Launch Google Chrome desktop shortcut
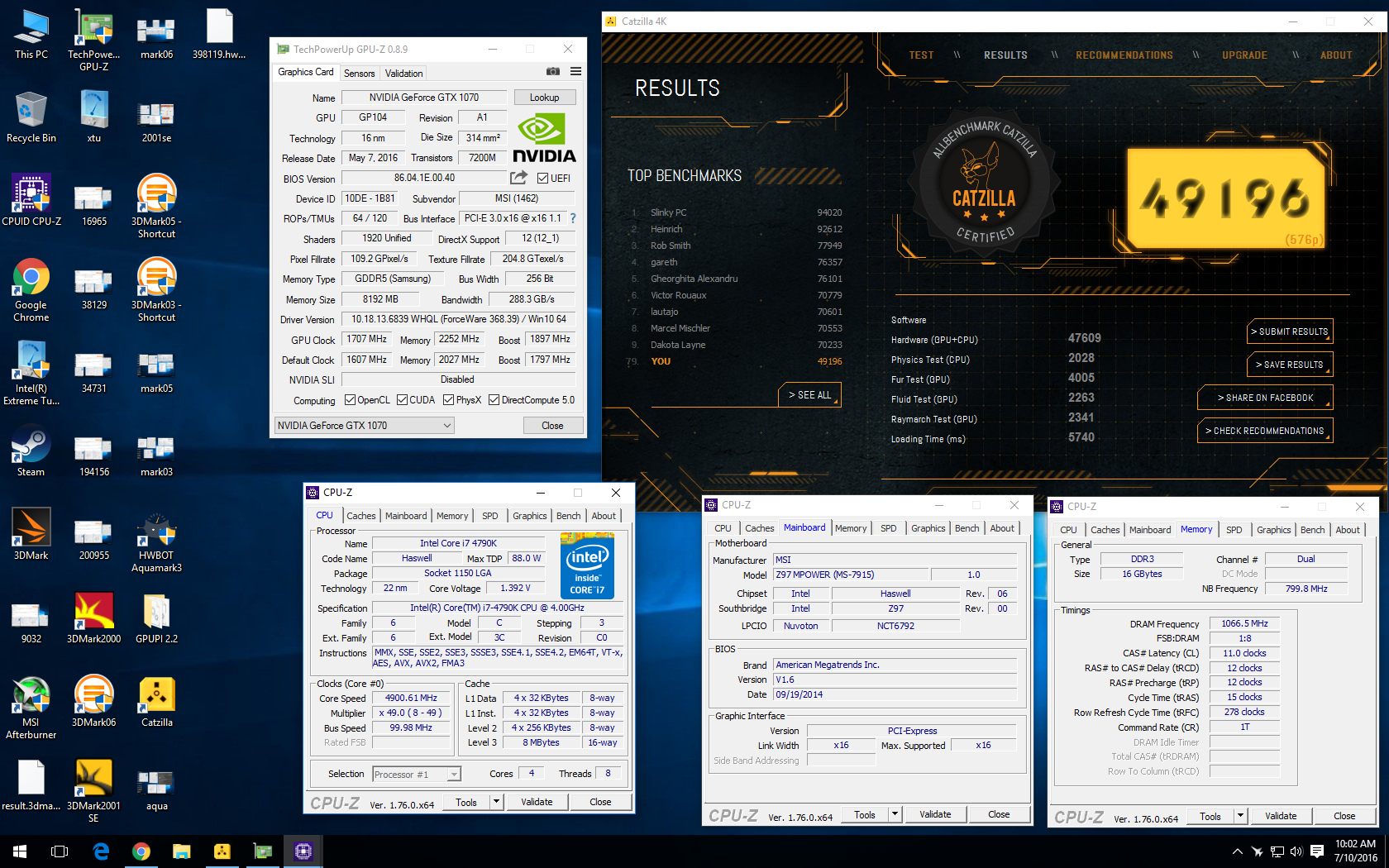Image resolution: width=1389 pixels, height=868 pixels. point(31,290)
